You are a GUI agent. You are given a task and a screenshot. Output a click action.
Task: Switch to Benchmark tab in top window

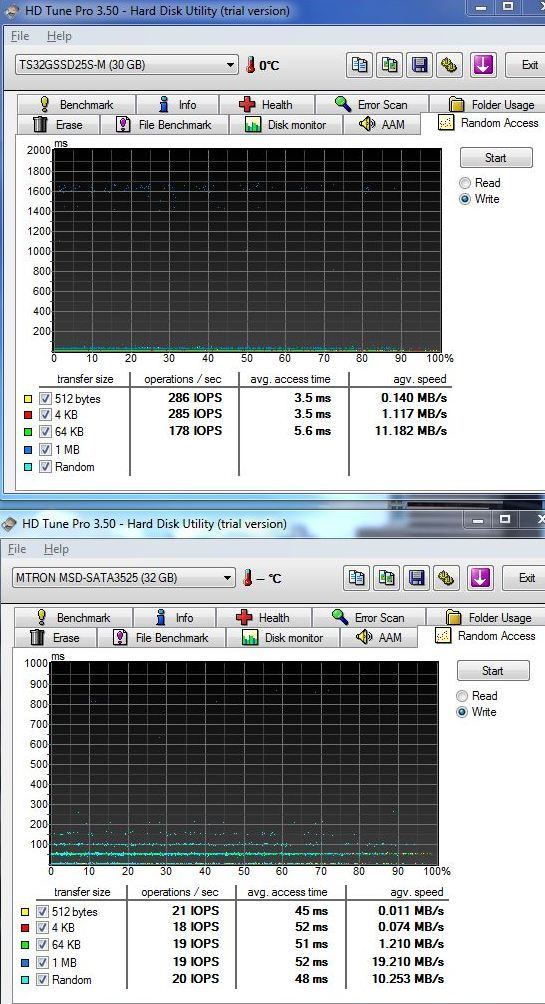click(x=77, y=104)
